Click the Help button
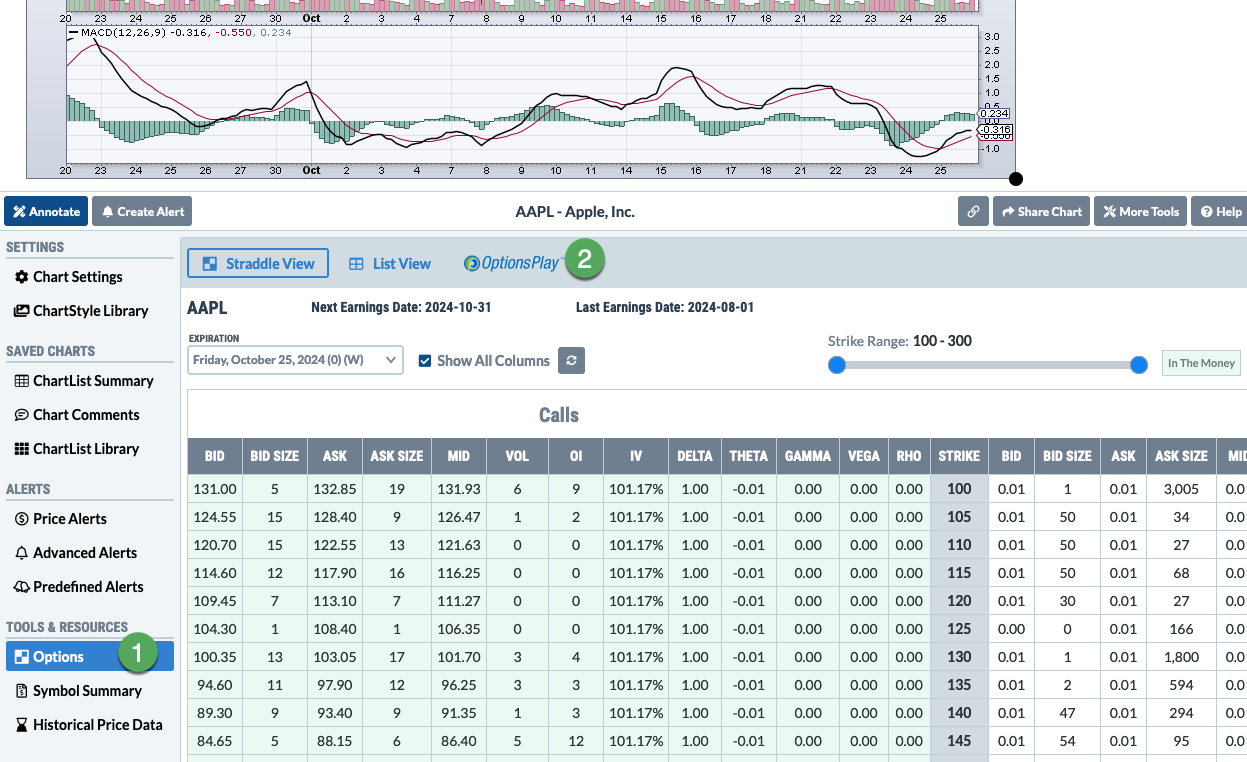 click(1220, 211)
